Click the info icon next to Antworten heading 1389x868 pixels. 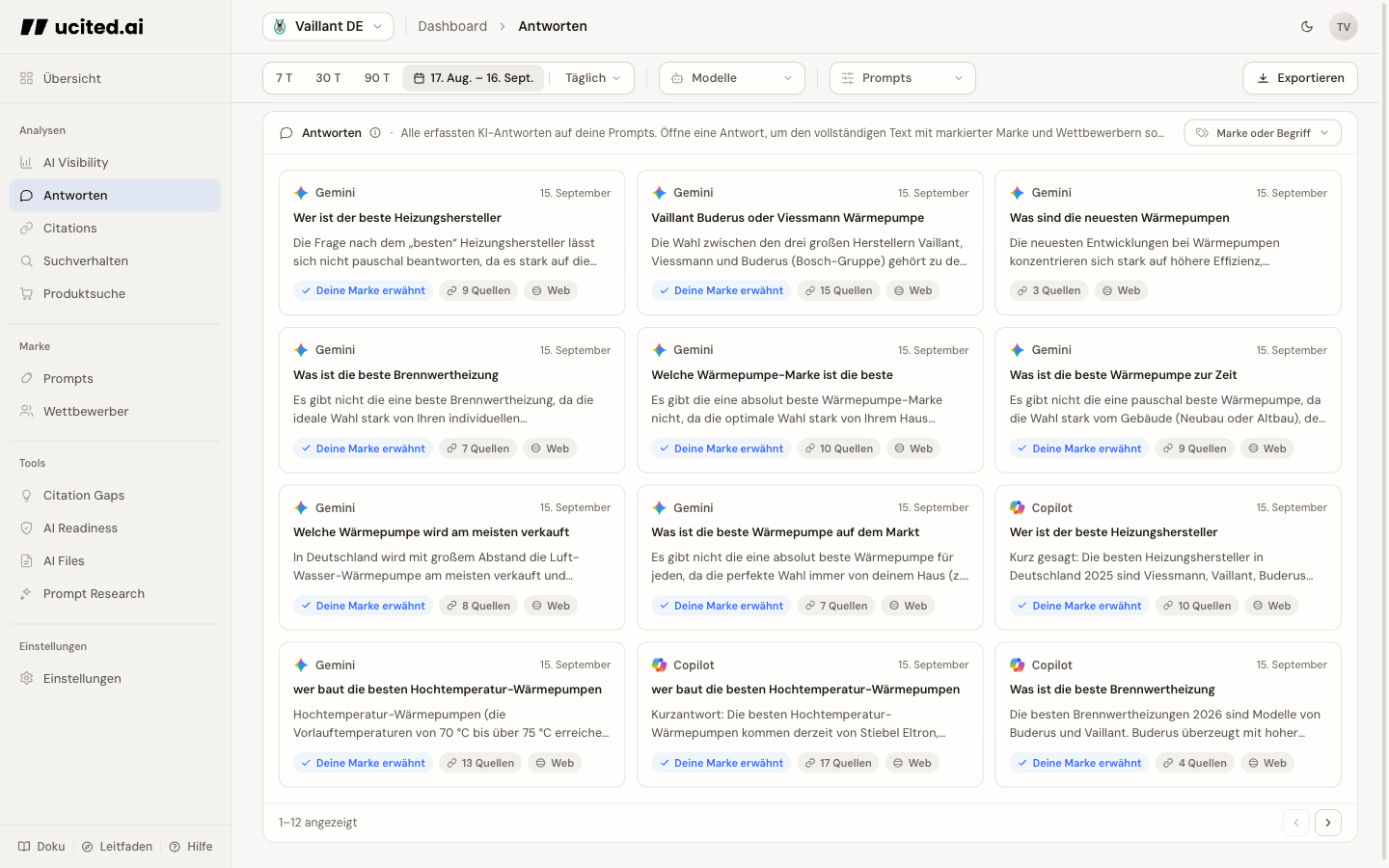[x=375, y=133]
